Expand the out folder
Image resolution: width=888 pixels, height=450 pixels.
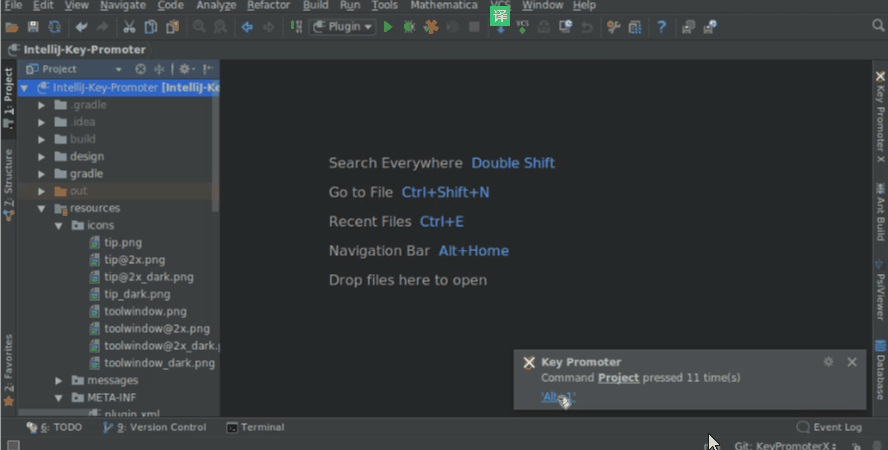41,191
